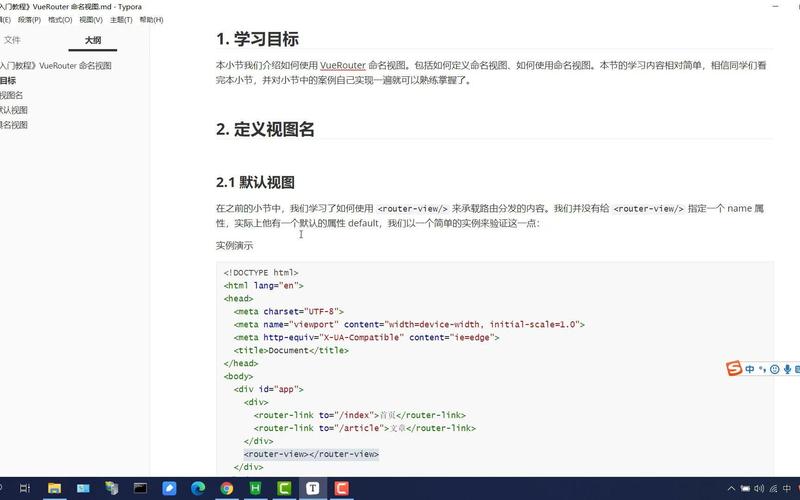Open the Sogou emoji smiley panel

click(x=774, y=369)
